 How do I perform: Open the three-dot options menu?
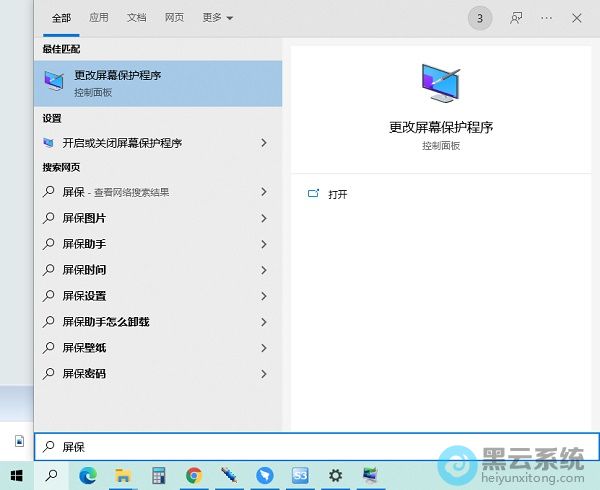coord(546,18)
